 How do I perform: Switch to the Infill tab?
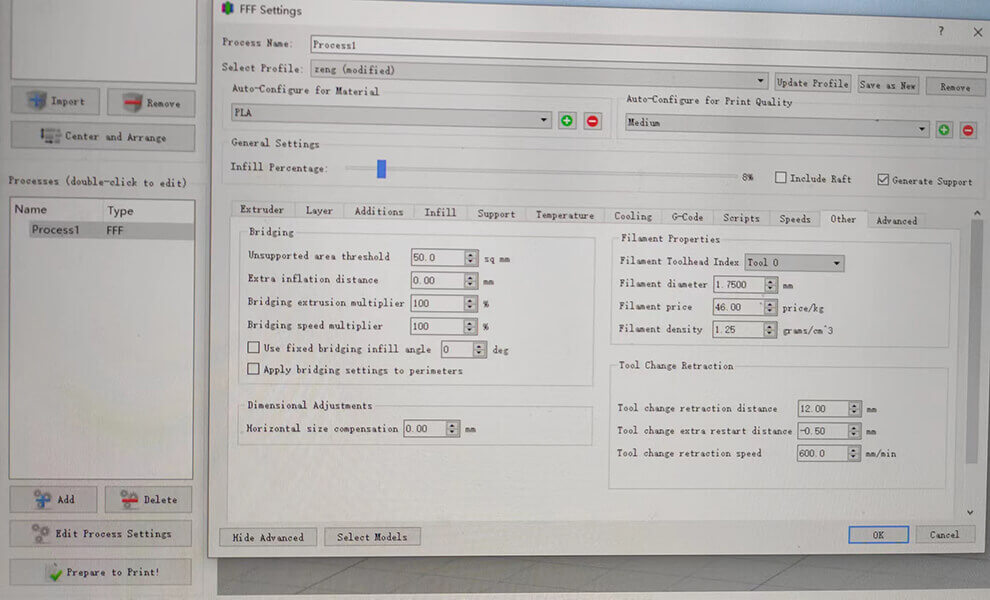440,213
